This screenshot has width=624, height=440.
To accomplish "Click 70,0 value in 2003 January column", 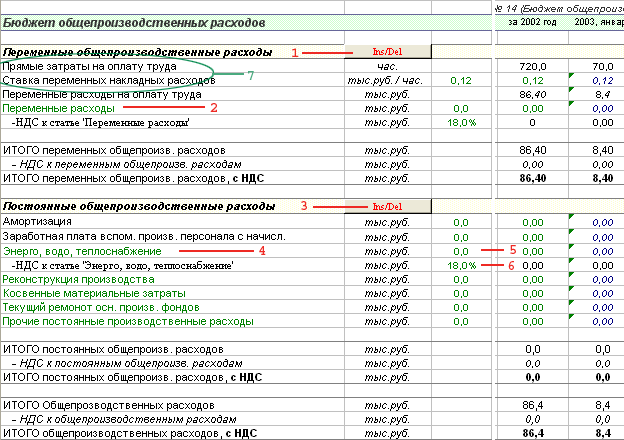I will click(x=603, y=66).
